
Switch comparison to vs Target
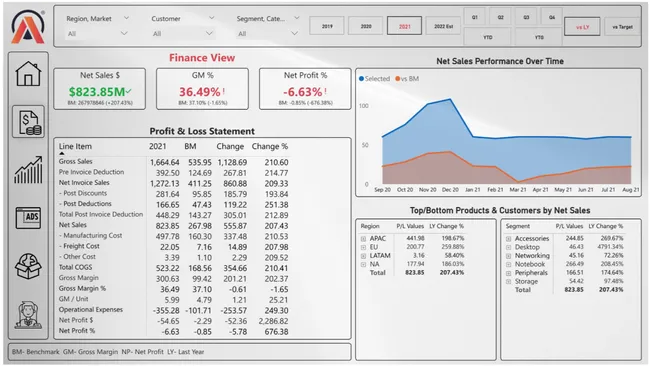click(622, 27)
